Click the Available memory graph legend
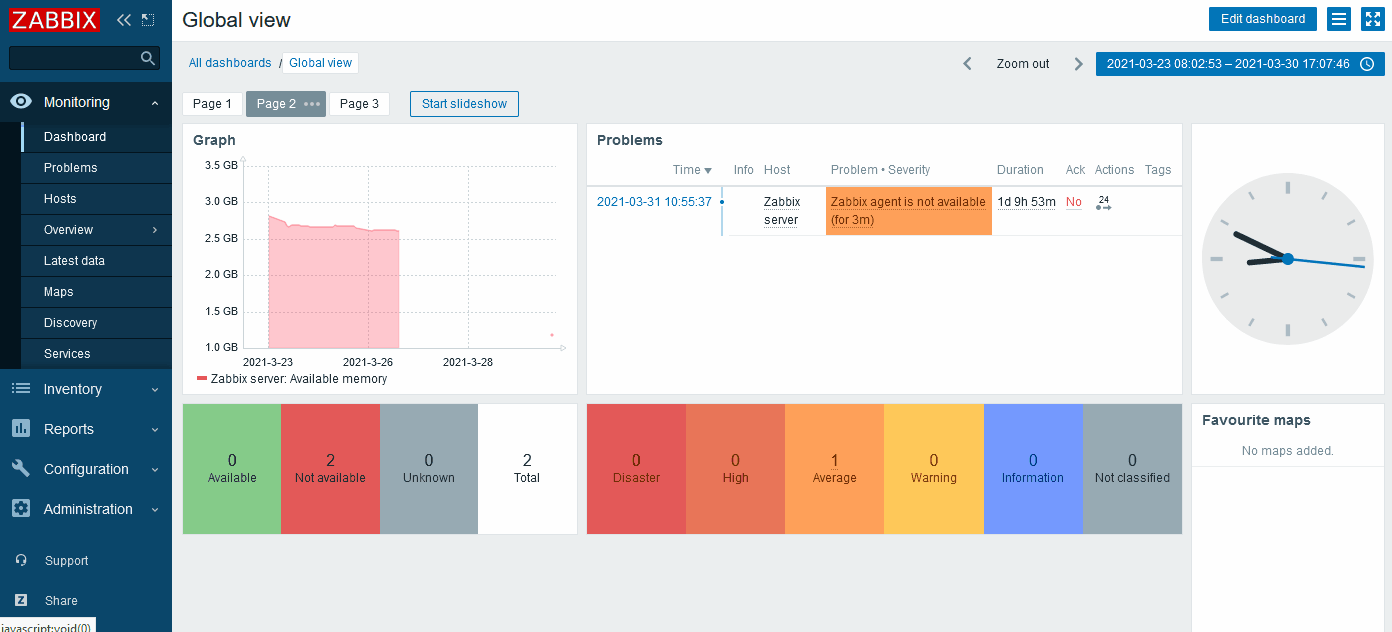 pos(292,379)
